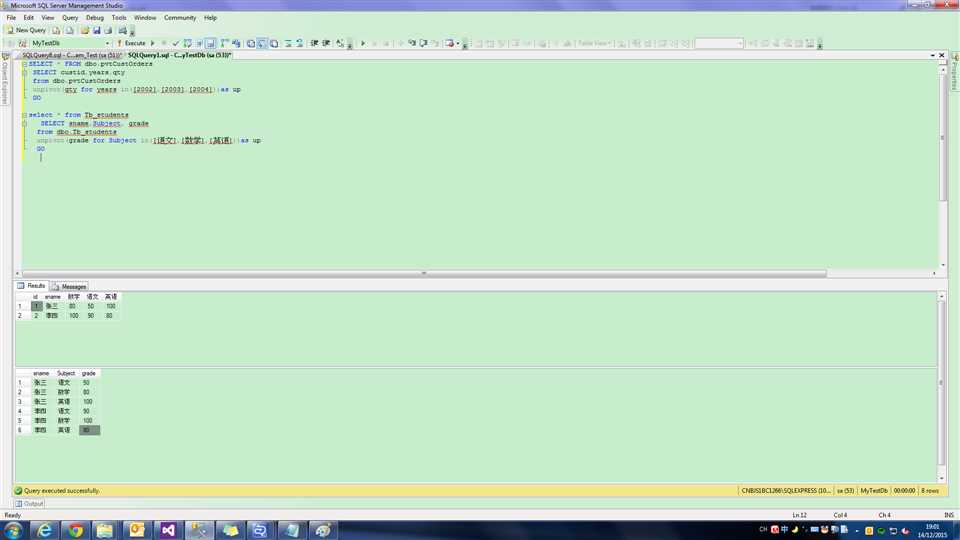Screen dimensions: 960x540
Task: Expand the Properties side panel
Action: [x=955, y=72]
